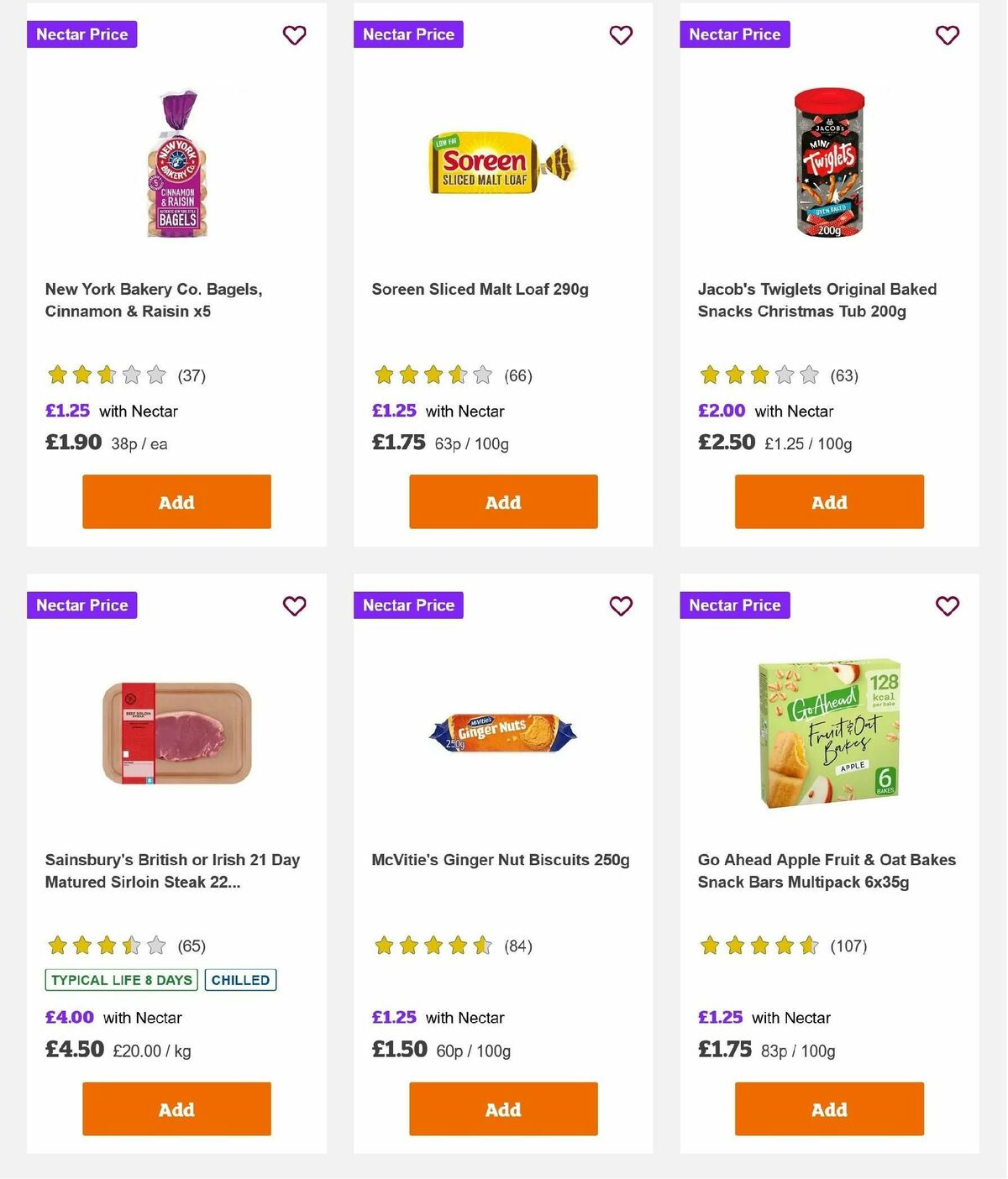Click the Twiglets product image
The width and height of the screenshot is (1008, 1179).
827,165
